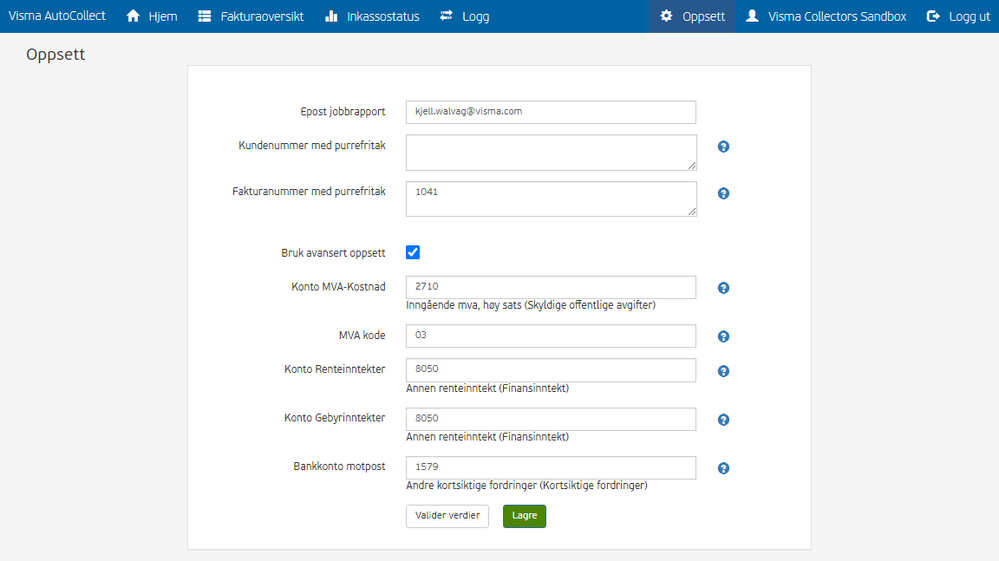Click the MVA kode field containing 03
999x561 pixels.
551,336
